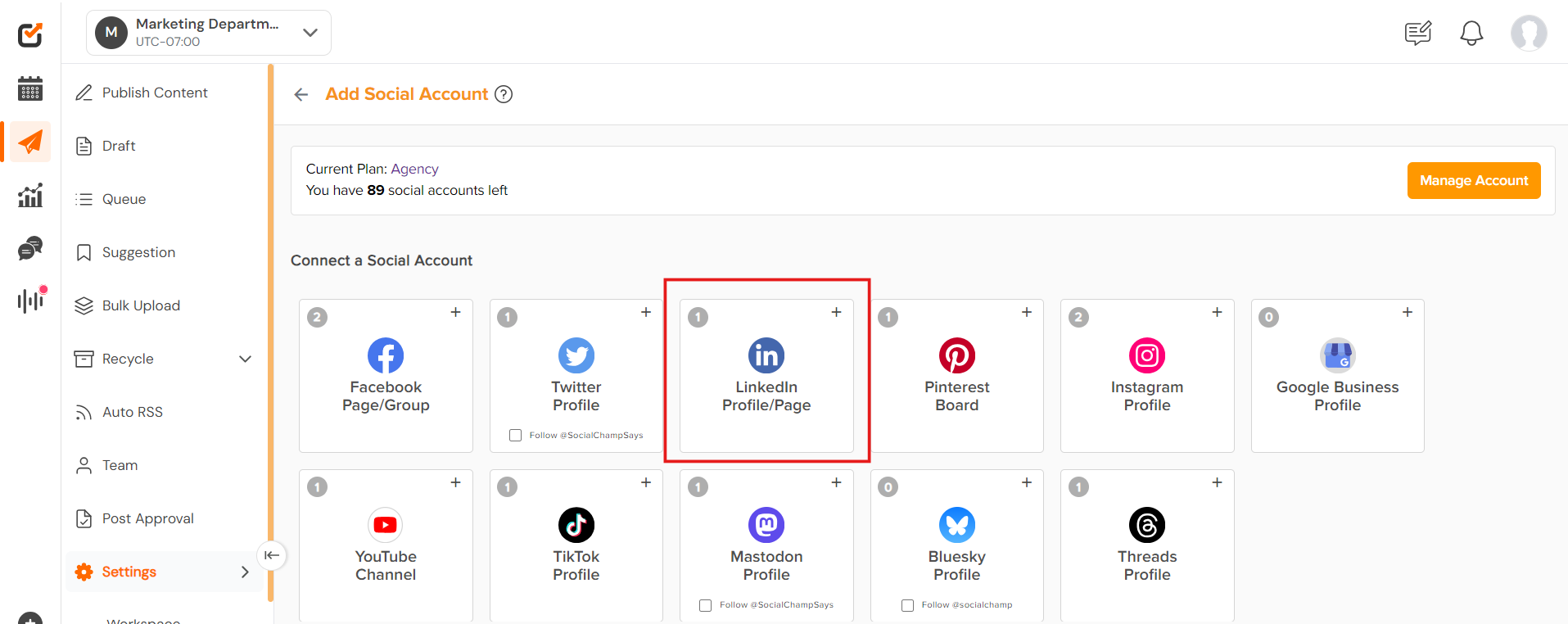Click the Social Champ logo
1568x624 pixels.
(x=30, y=34)
